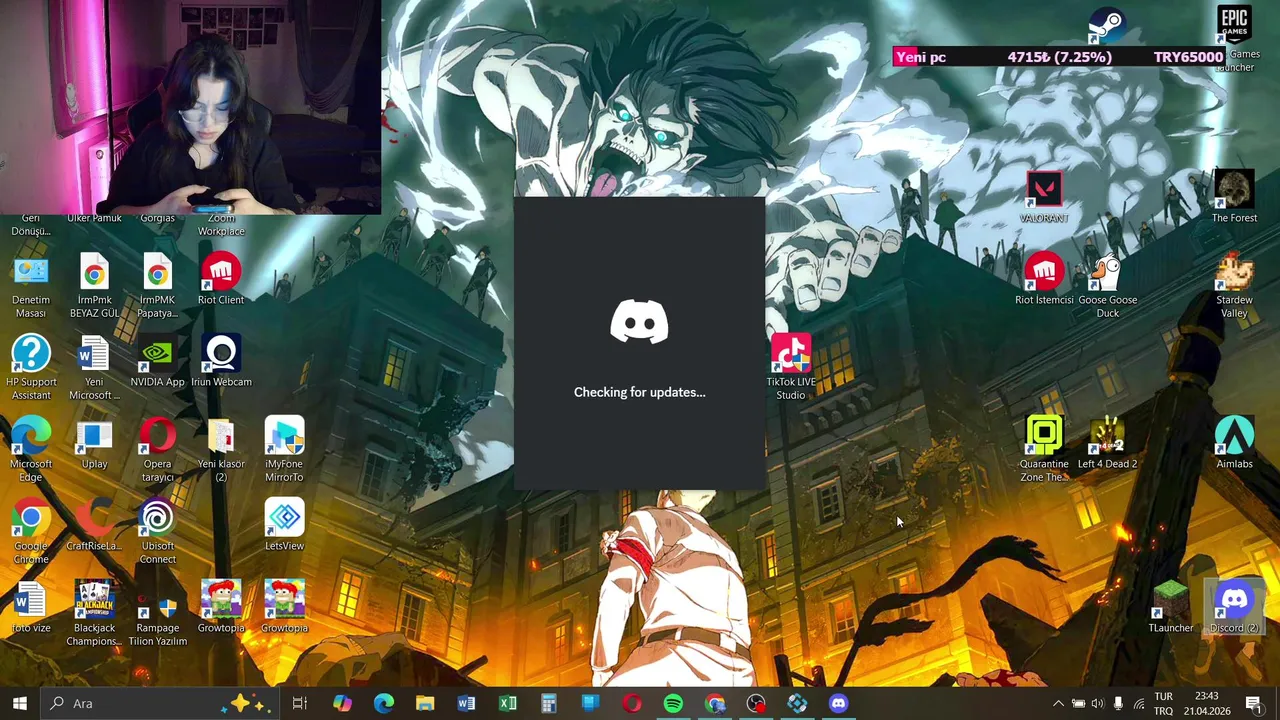This screenshot has width=1280, height=720.
Task: Open Ubisoft Connect desktop shortcut
Action: click(x=157, y=532)
